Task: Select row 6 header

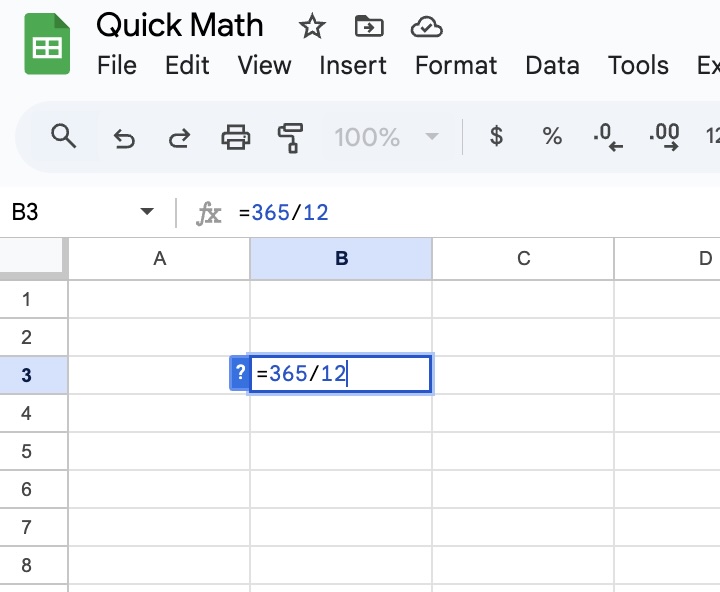Action: [x=34, y=490]
